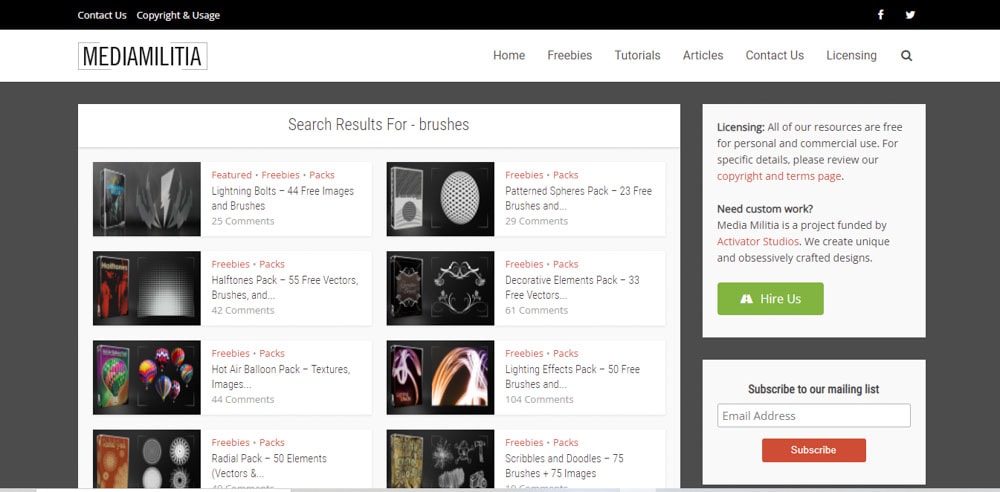1000x492 pixels.
Task: Click Packs tag on Decorative Elements post
Action: point(566,264)
